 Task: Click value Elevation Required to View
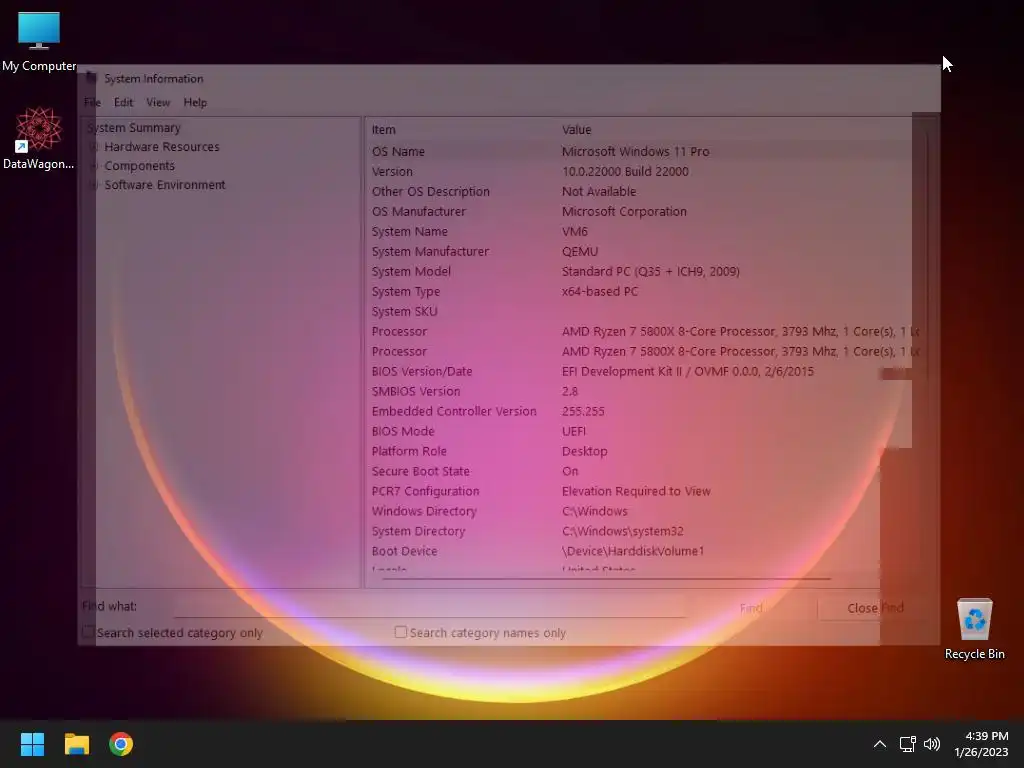pyautogui.click(x=636, y=491)
